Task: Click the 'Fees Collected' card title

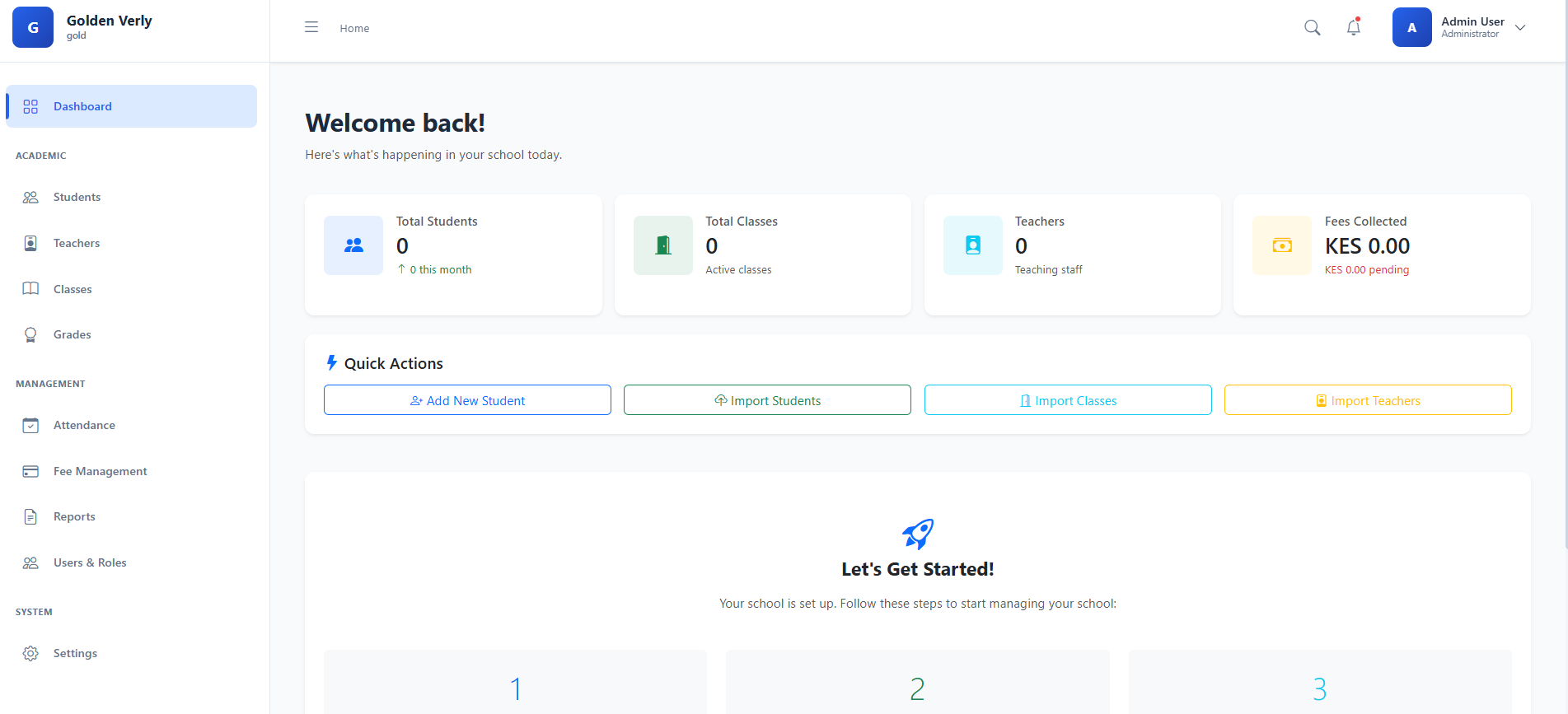Action: pyautogui.click(x=1365, y=222)
